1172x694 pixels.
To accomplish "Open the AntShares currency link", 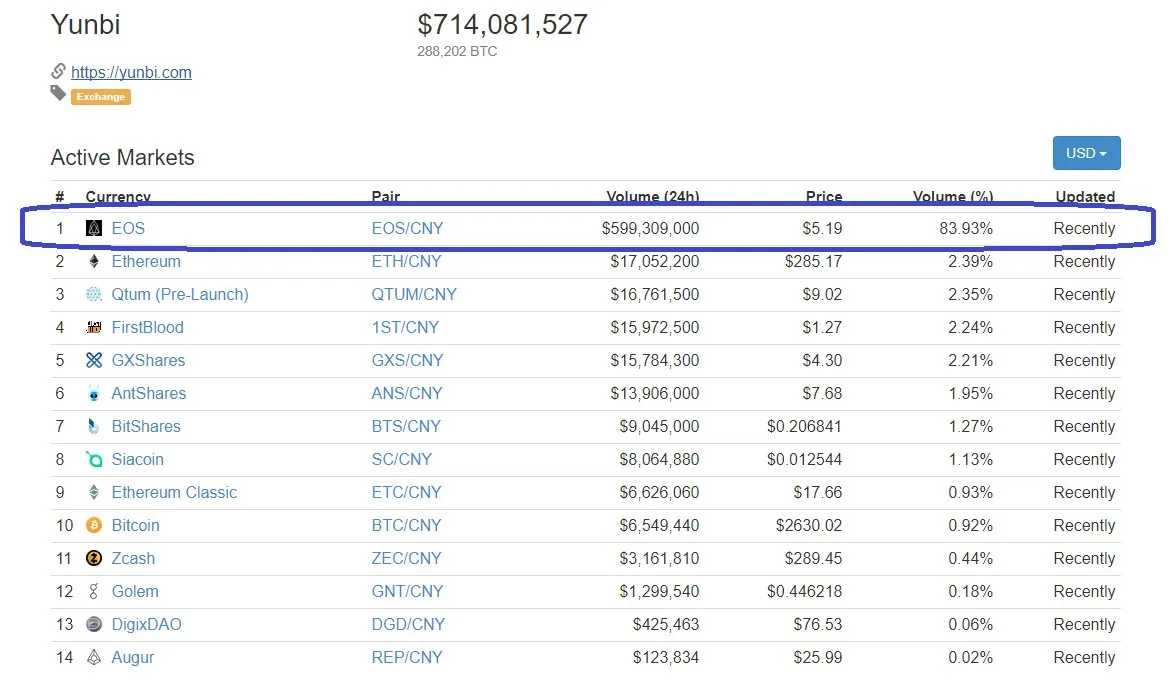I will pos(149,393).
